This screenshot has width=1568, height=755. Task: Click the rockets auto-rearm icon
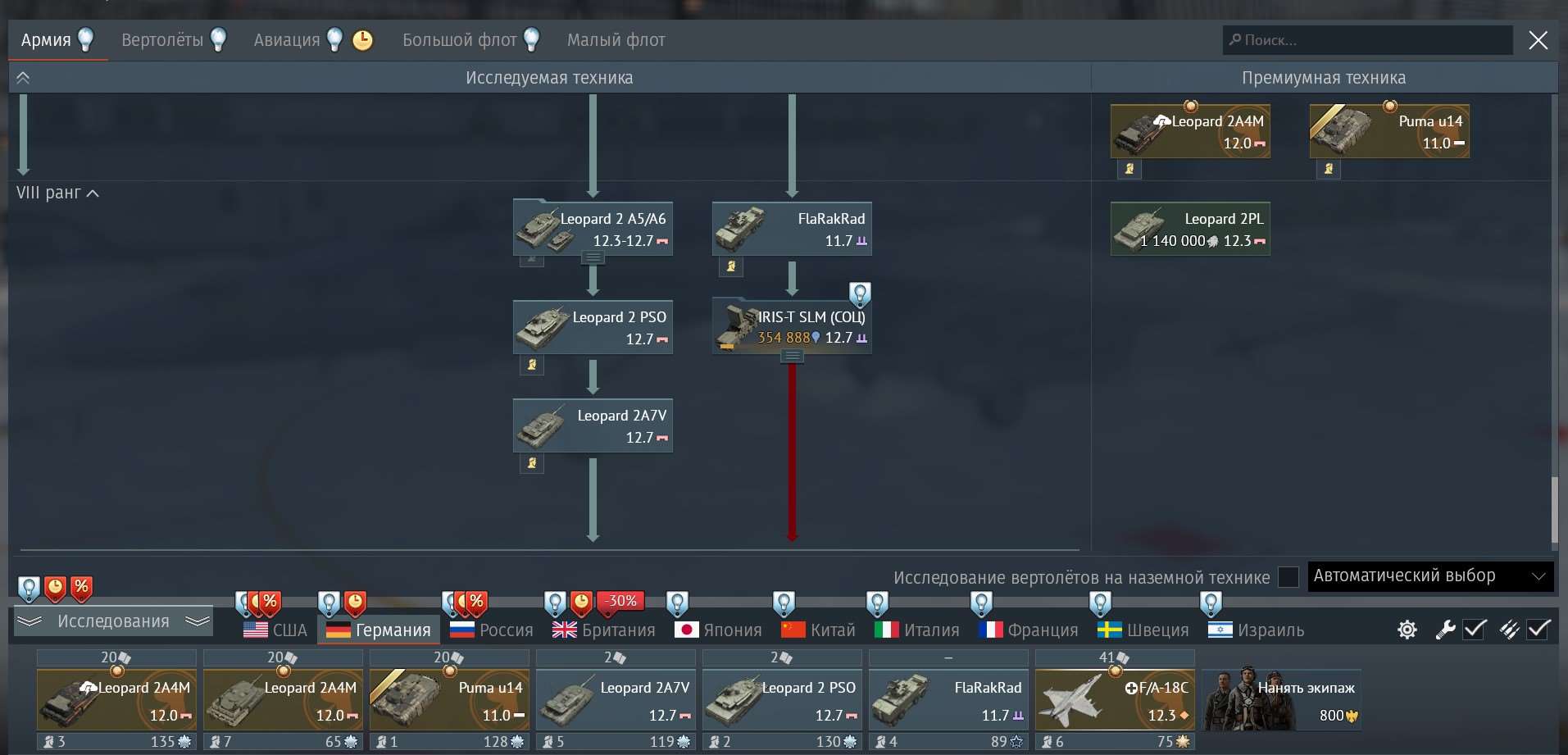pos(1509,630)
